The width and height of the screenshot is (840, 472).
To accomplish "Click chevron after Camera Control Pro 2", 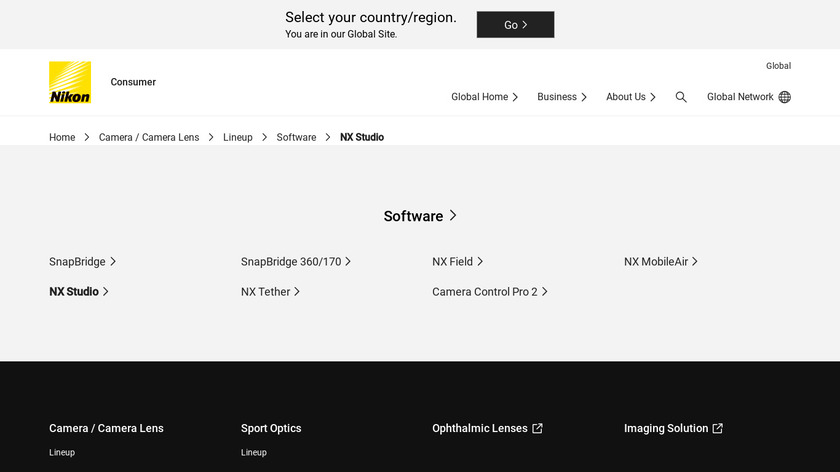I will tap(544, 291).
